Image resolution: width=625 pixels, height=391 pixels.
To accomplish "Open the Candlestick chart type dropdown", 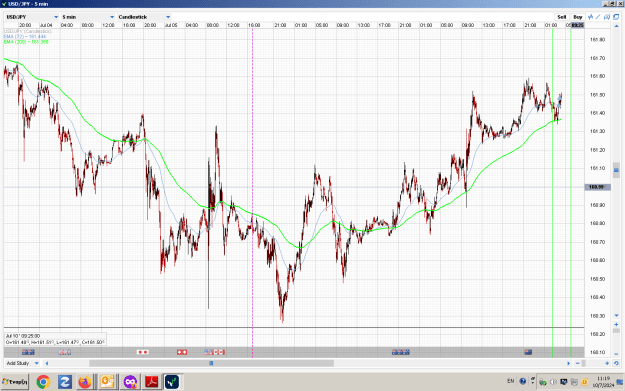I will click(x=144, y=17).
